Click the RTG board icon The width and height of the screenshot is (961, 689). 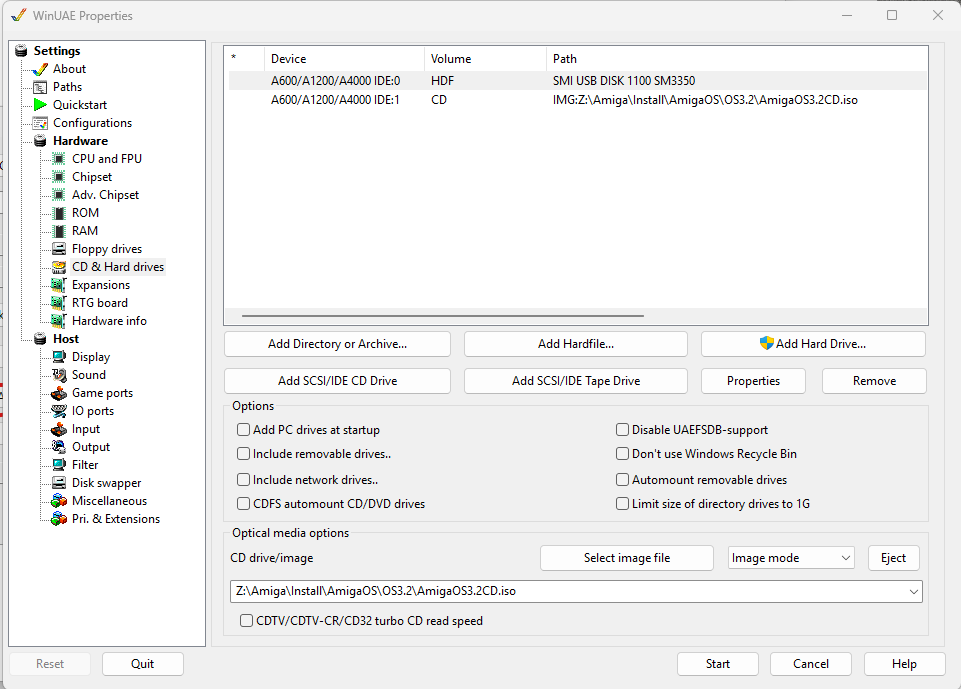point(59,303)
